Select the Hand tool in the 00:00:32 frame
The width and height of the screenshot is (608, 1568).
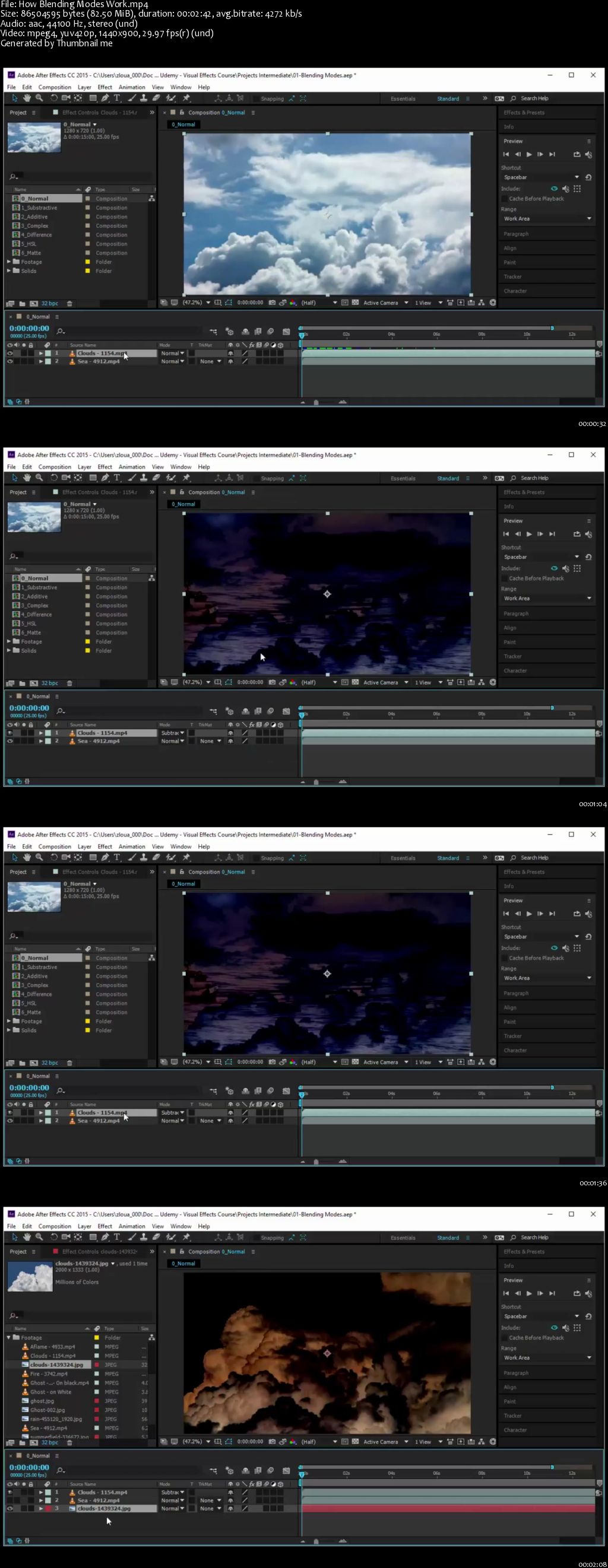27,98
